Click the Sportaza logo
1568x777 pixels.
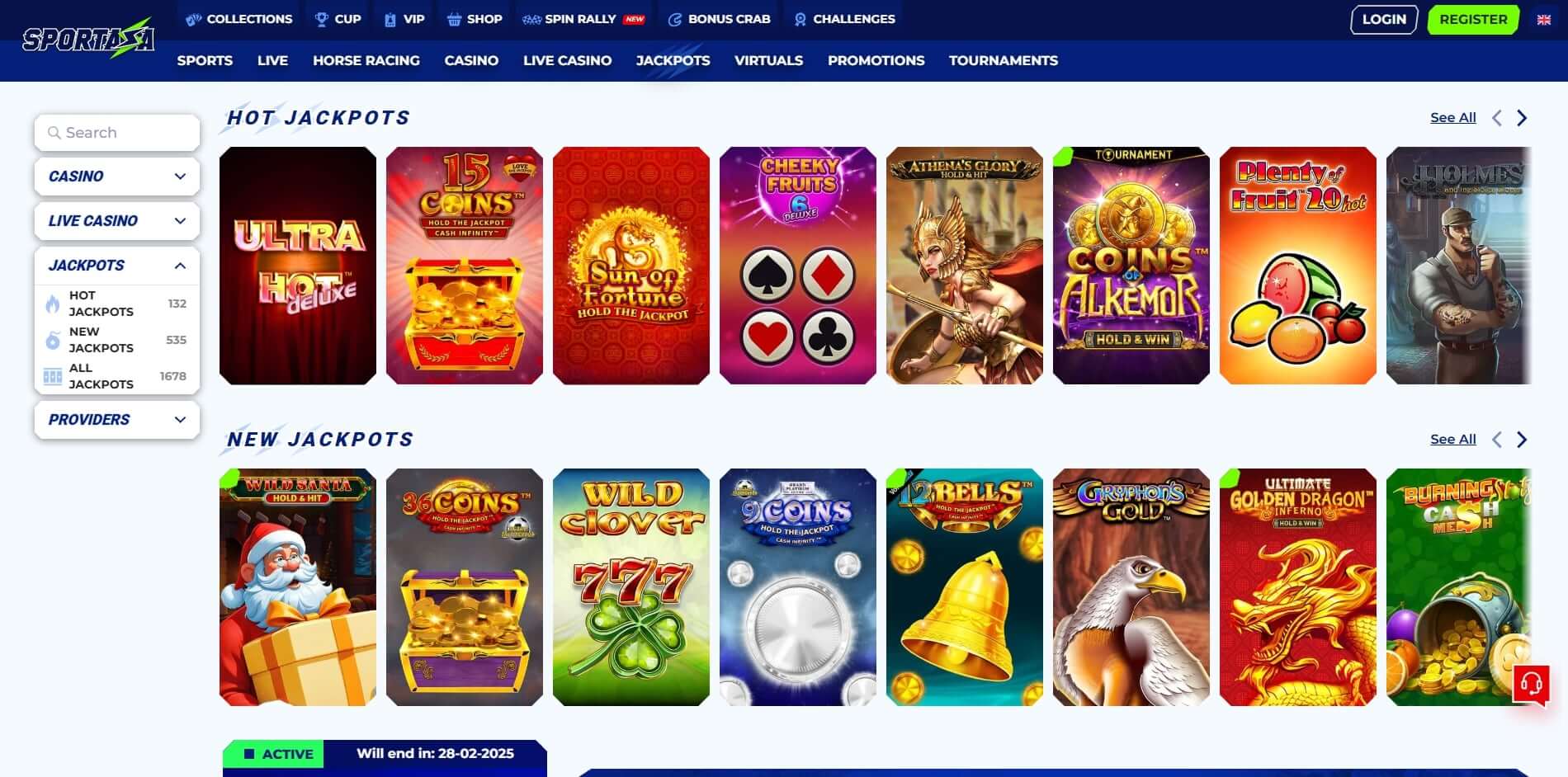88,39
